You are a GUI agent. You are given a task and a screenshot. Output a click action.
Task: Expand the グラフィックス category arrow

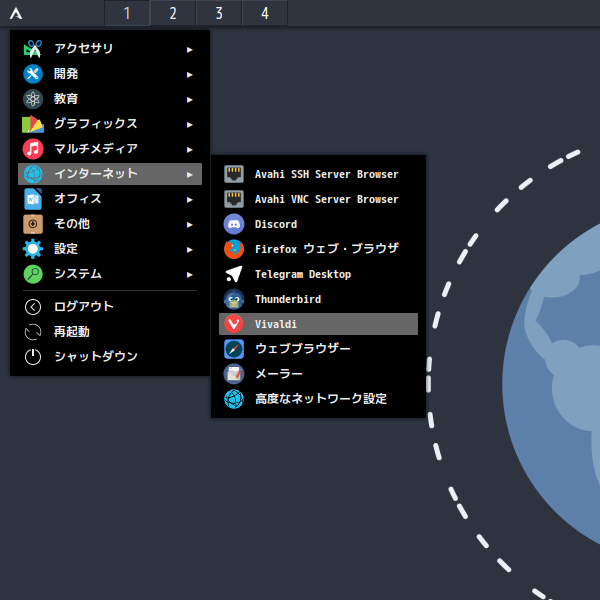tap(190, 124)
